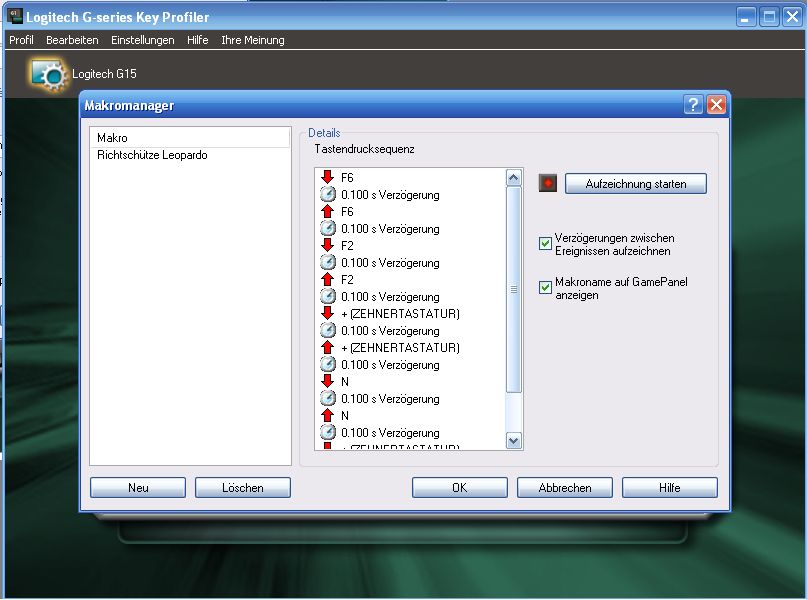
Task: Select the N key-down arrow entry
Action: pyautogui.click(x=327, y=382)
